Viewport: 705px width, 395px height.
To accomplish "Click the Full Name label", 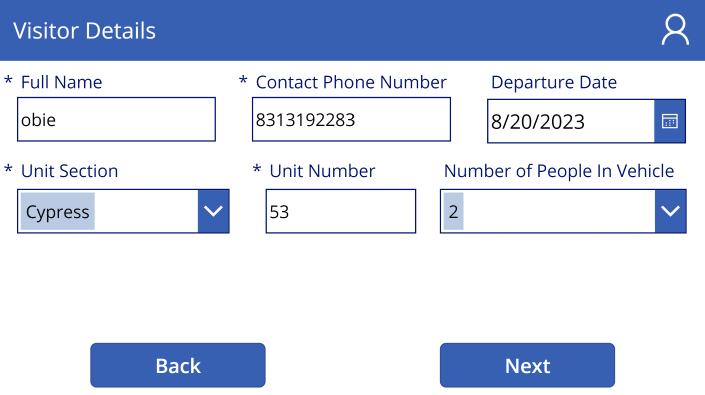I will pos(62,82).
